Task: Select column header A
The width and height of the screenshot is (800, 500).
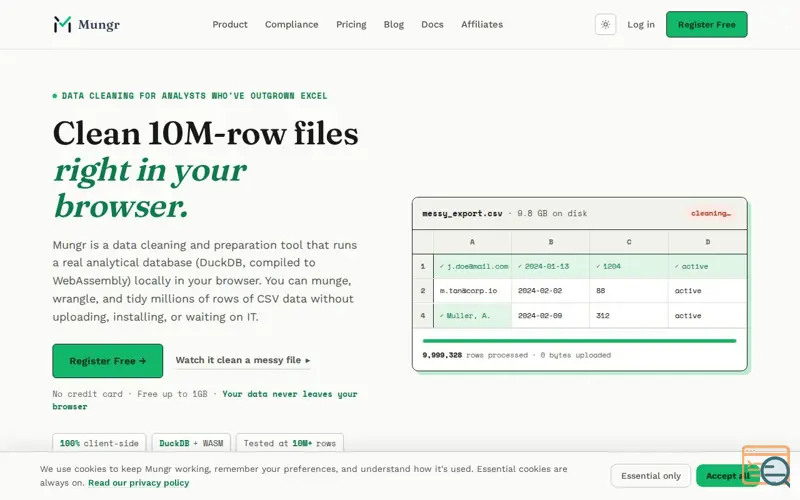Action: (472, 242)
